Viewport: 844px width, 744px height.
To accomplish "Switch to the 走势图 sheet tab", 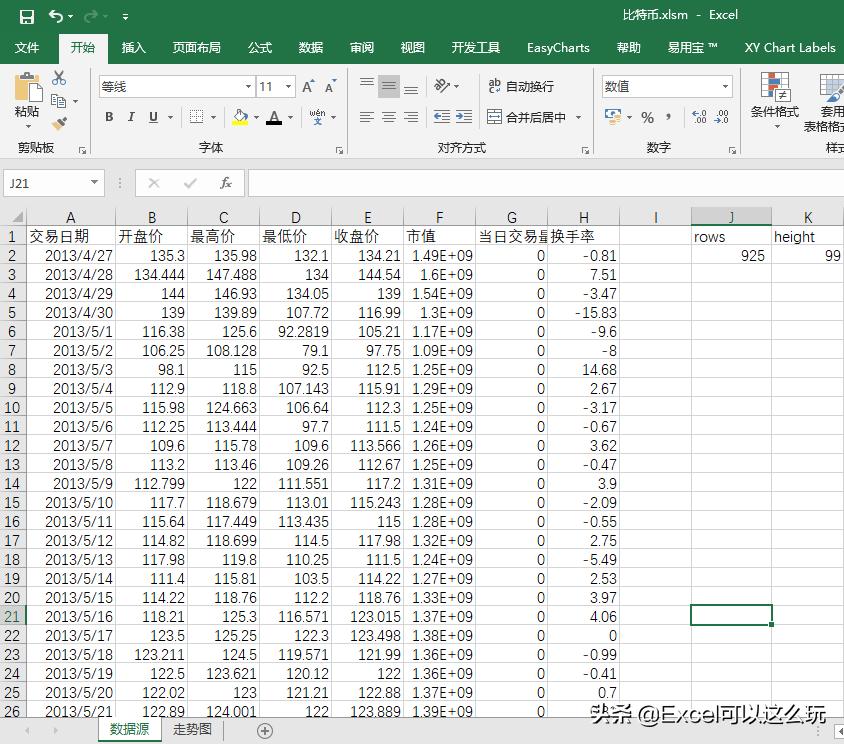I will pyautogui.click(x=192, y=730).
